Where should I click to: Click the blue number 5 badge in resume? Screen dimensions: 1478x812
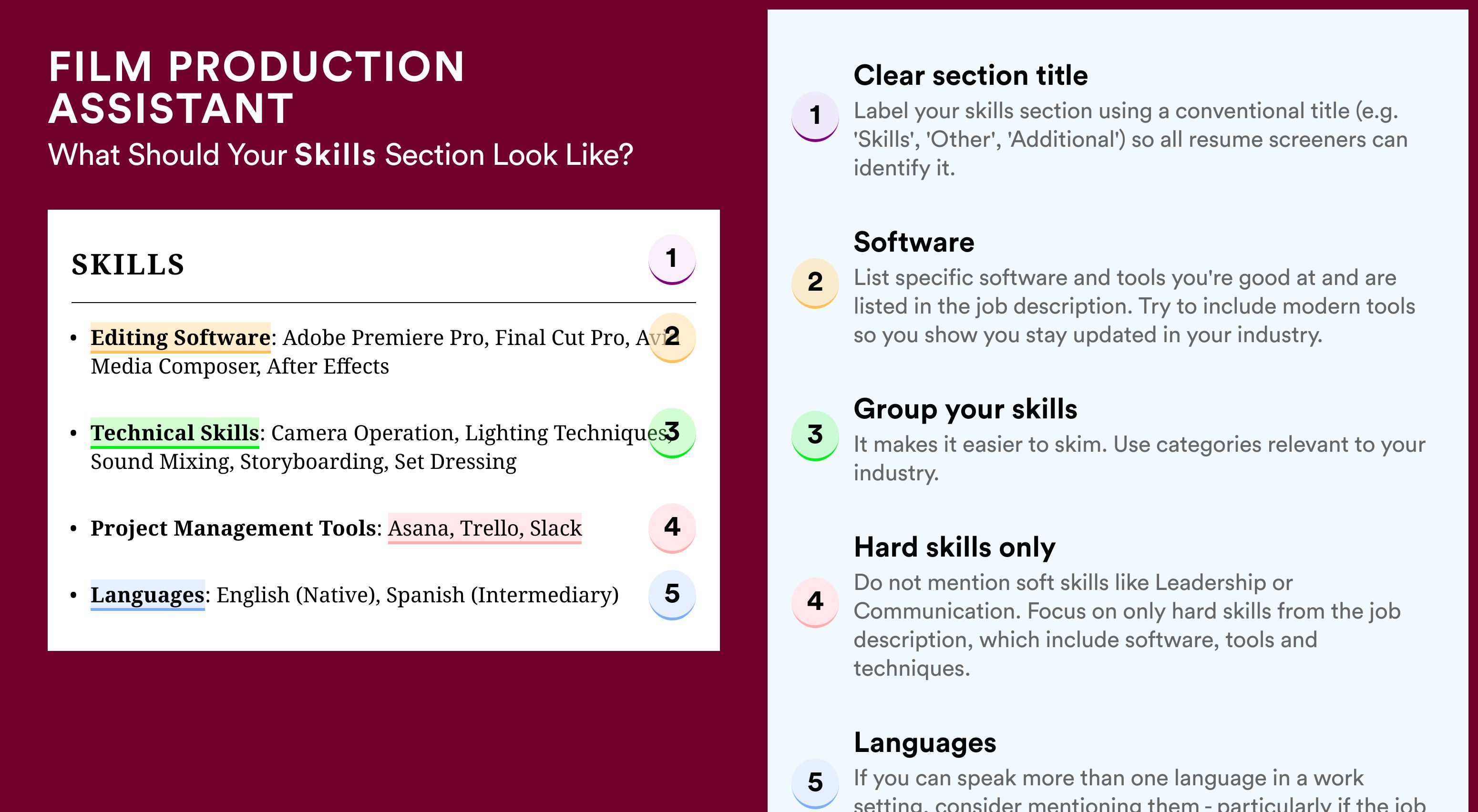tap(672, 595)
